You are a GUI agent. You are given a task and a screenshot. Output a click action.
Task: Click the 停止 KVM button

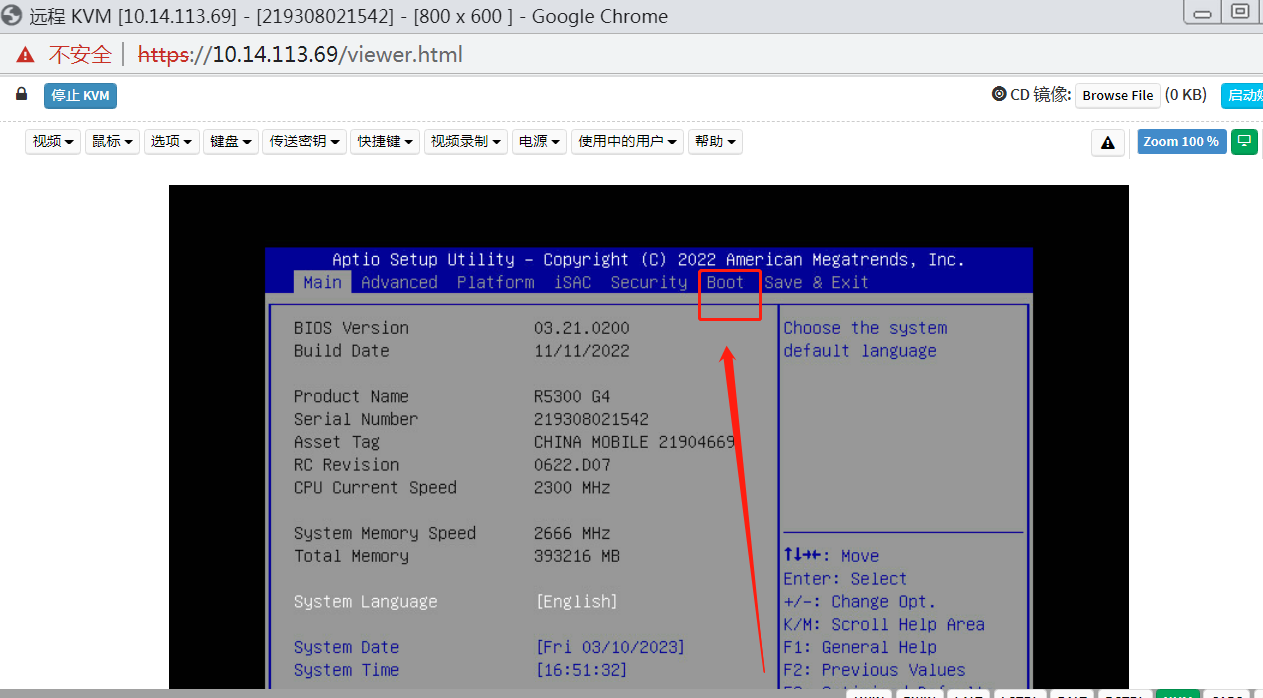80,95
